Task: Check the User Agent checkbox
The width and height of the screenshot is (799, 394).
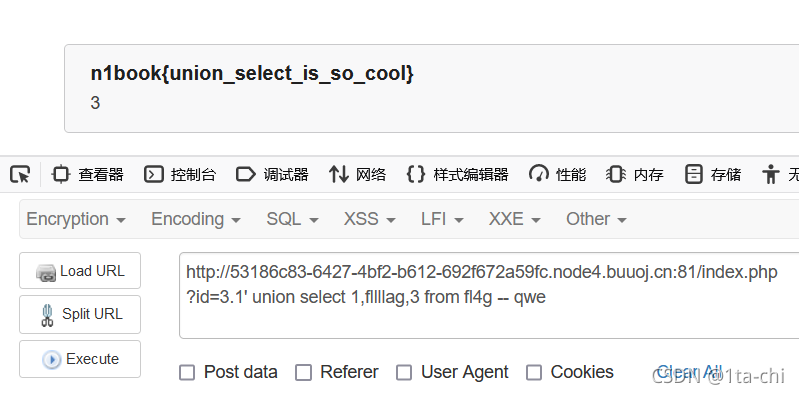Action: (x=404, y=373)
